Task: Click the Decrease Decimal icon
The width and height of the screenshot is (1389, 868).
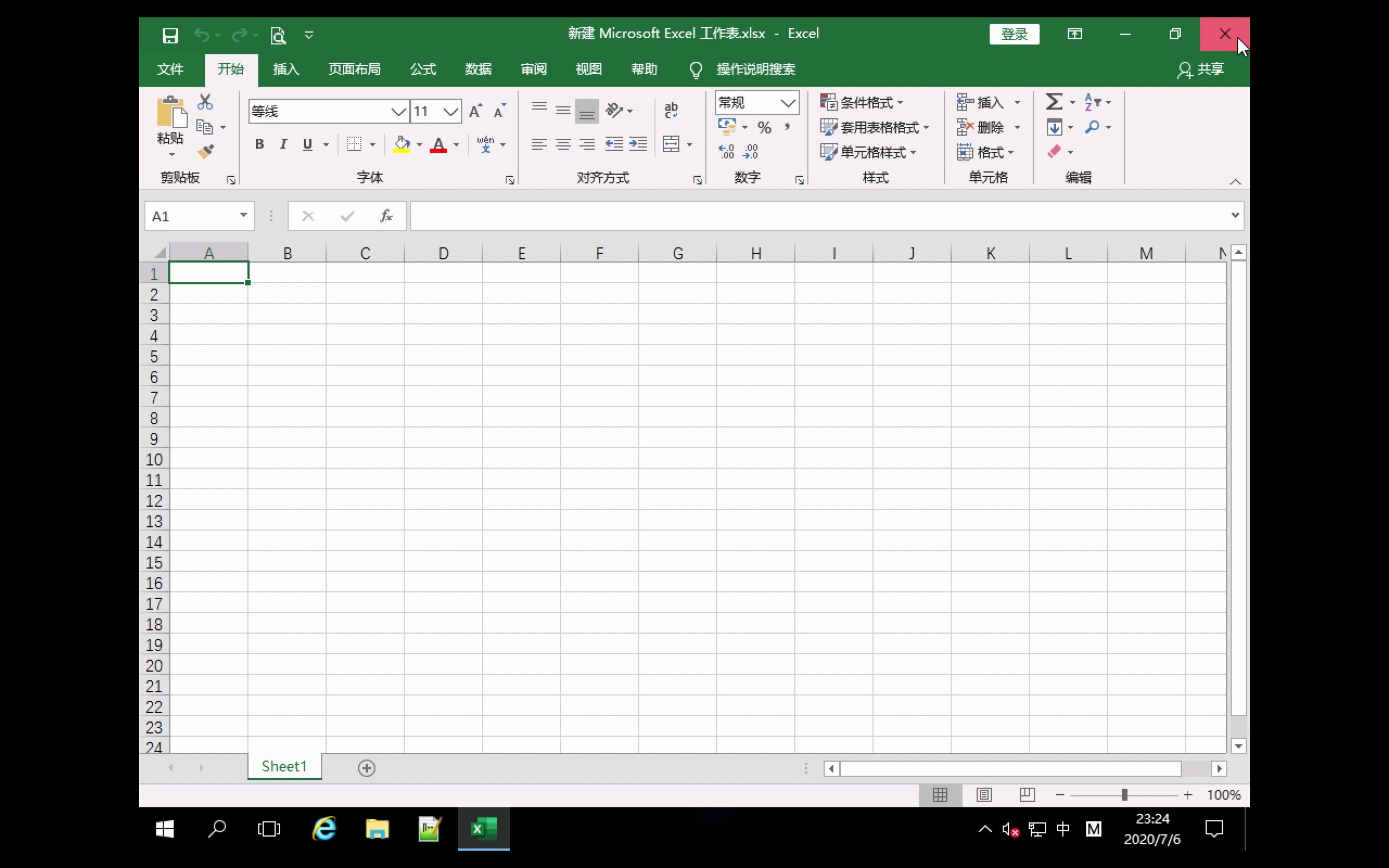Action: (751, 151)
